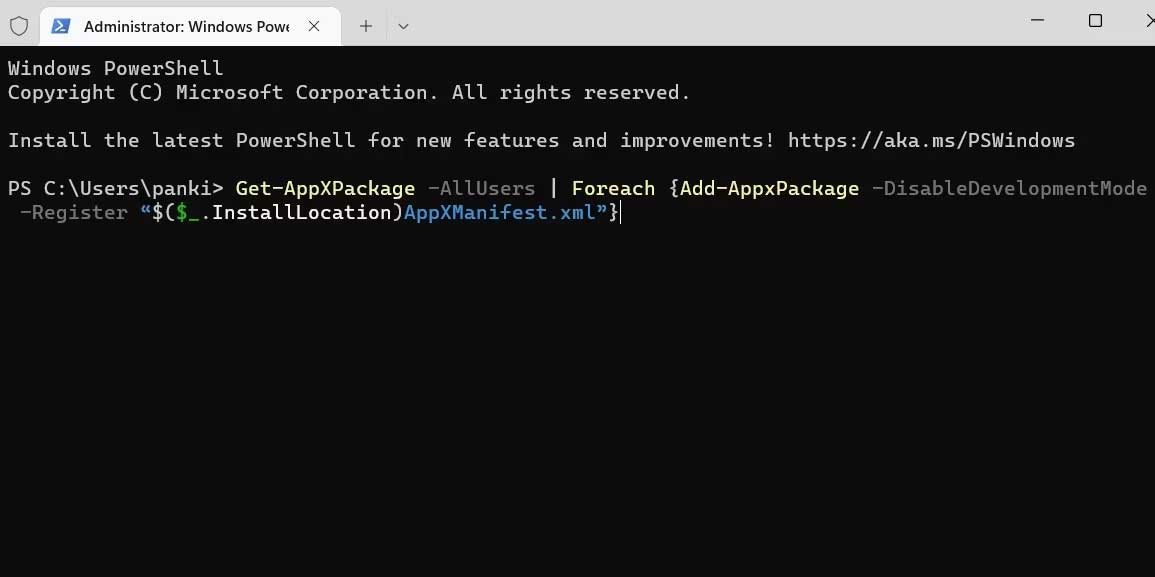Open a new terminal tab with the plus icon
1155x577 pixels.
365,26
